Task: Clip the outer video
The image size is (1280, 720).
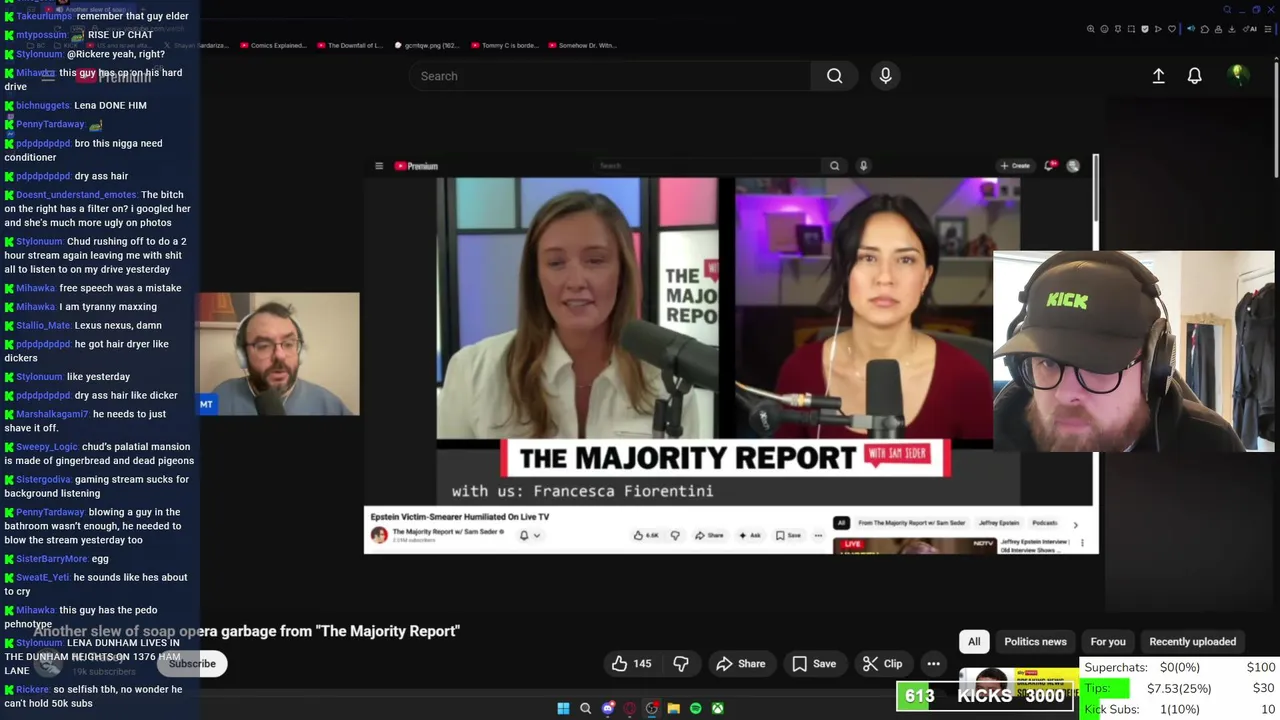Action: [882, 663]
